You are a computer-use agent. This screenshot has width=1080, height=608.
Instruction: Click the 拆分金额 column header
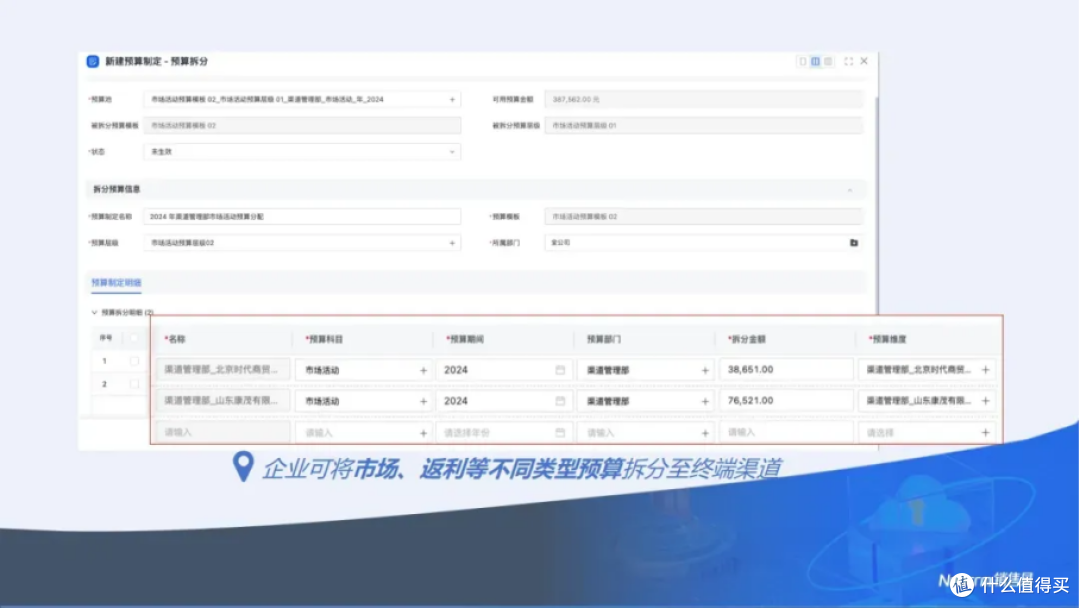tap(747, 339)
